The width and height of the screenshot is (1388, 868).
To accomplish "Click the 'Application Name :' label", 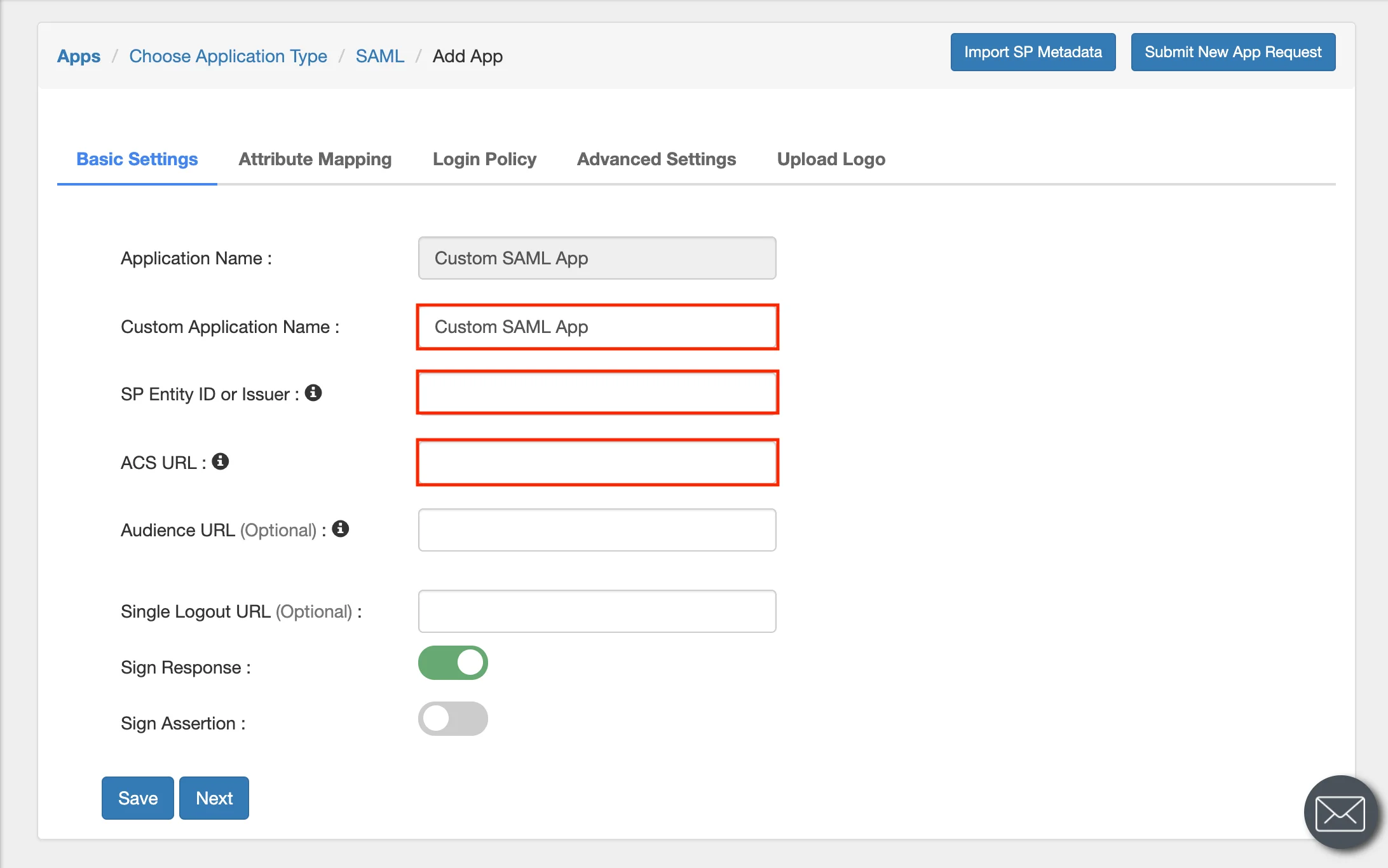I will (x=196, y=258).
